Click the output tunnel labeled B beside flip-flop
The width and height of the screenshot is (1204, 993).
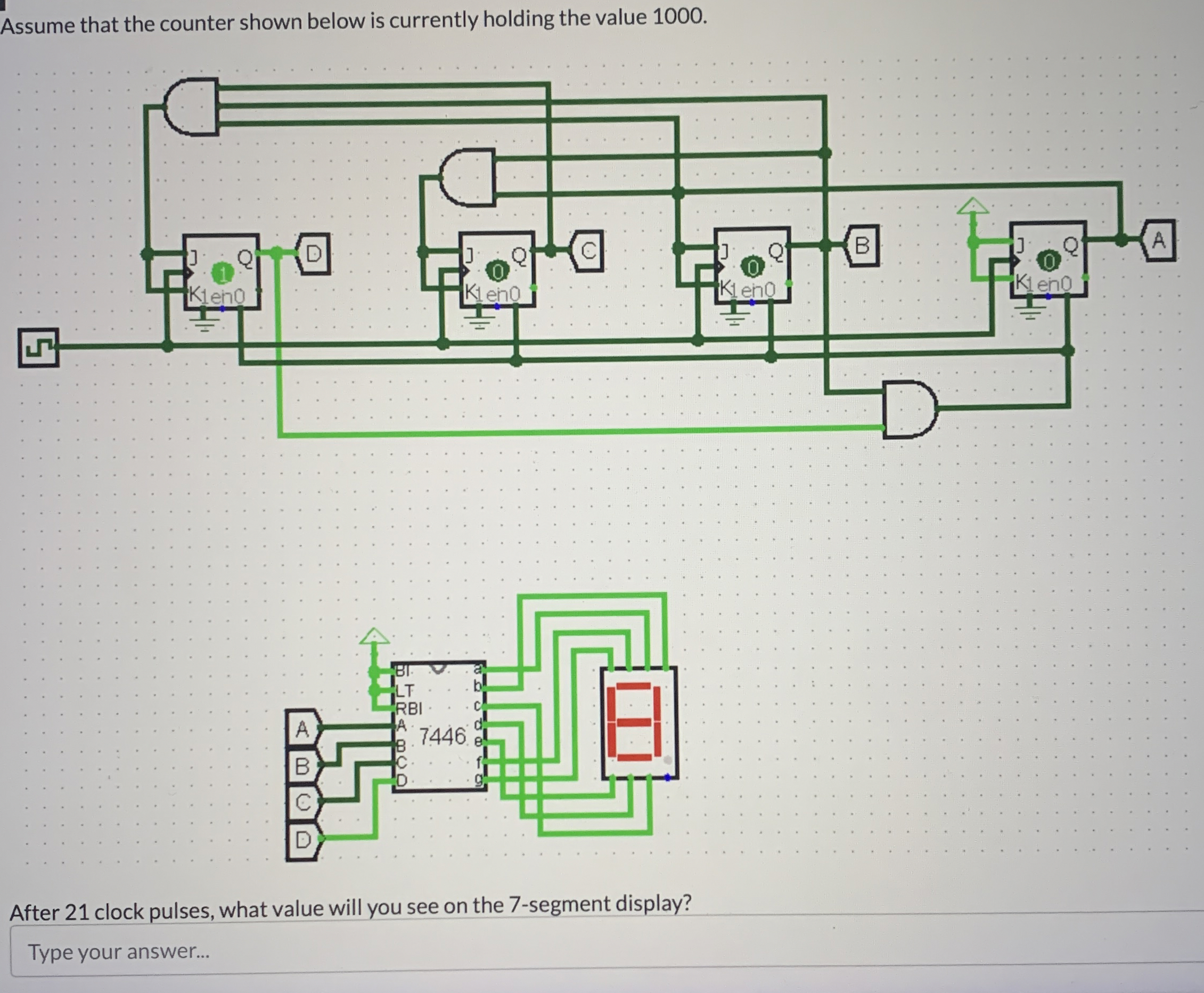[x=862, y=246]
